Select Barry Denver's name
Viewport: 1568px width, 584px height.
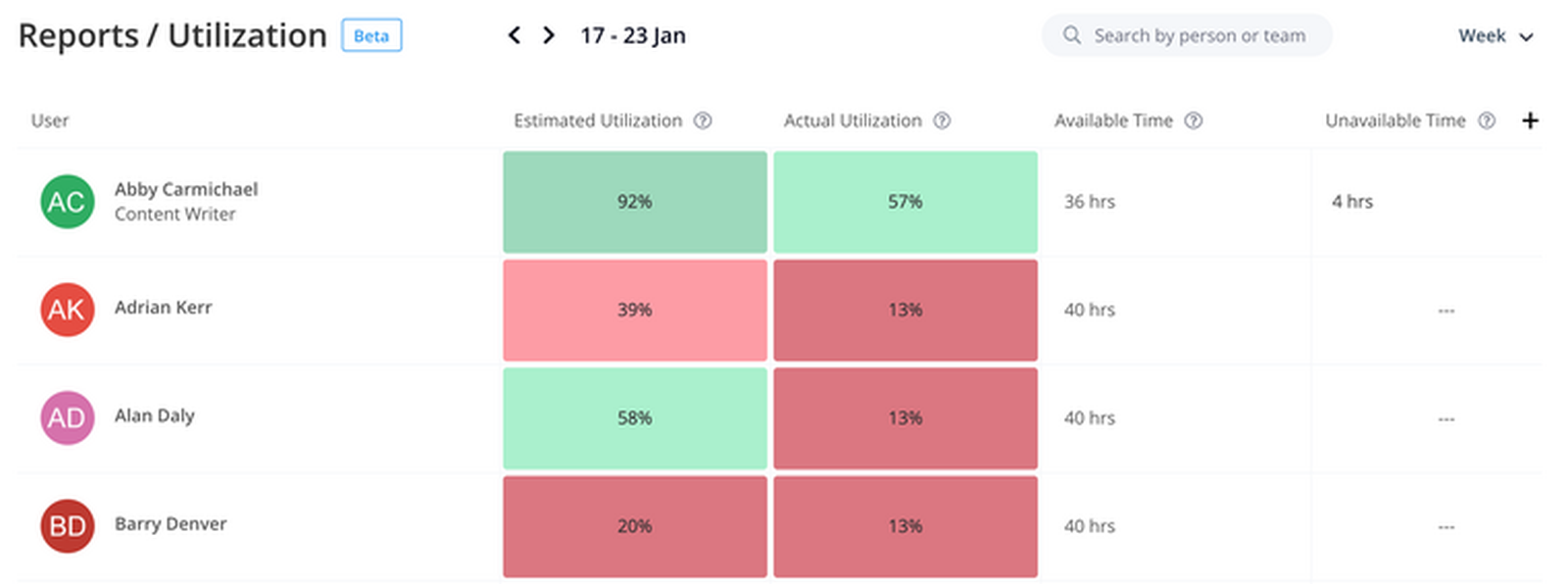(171, 524)
